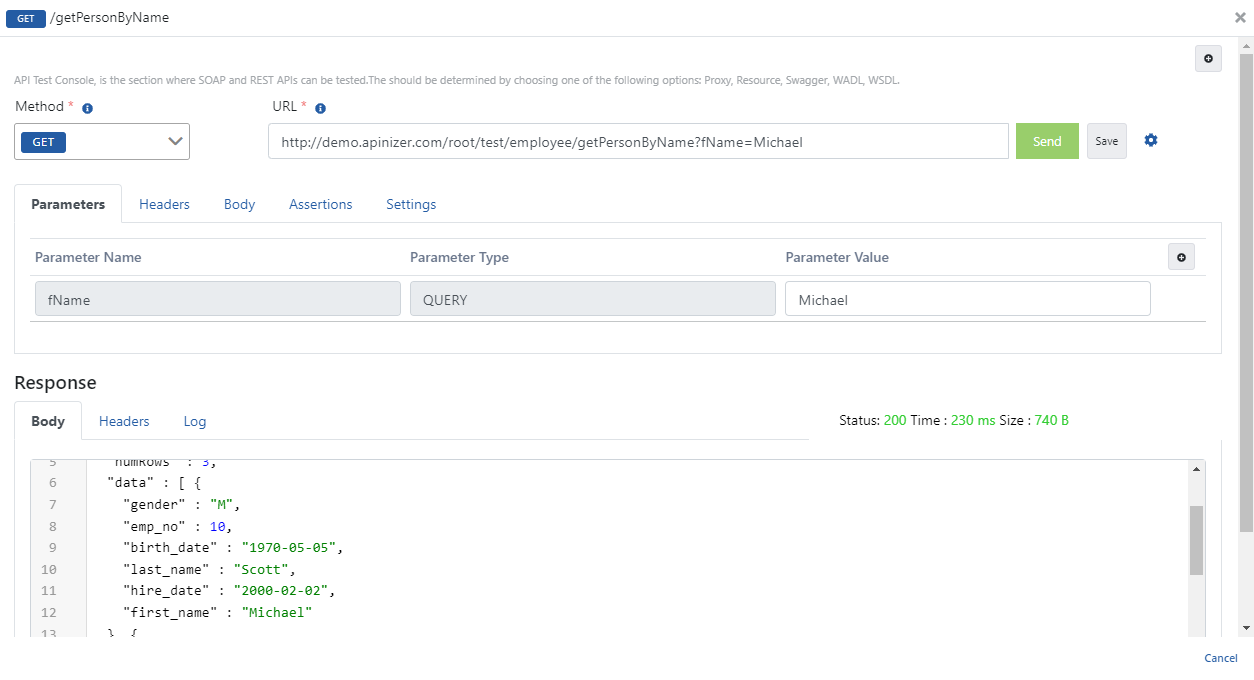Add a new parameter row with plus icon
Image resolution: width=1254 pixels, height=680 pixels.
pos(1181,257)
